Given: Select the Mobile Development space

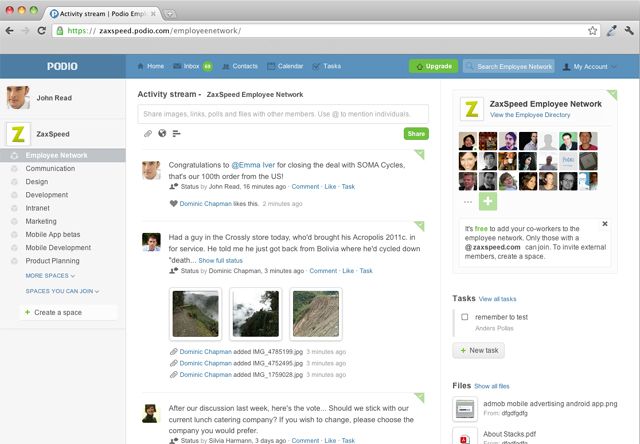Looking at the screenshot, I should pos(58,248).
